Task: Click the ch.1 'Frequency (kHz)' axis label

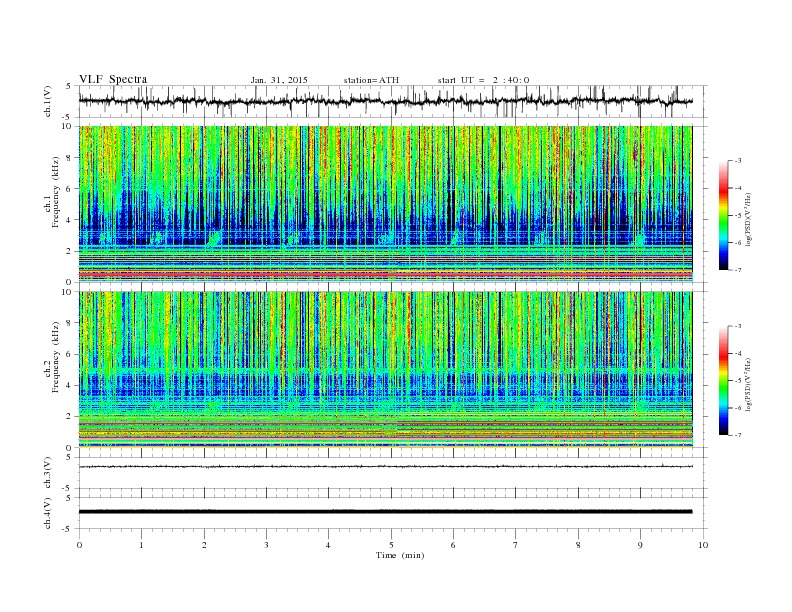Action: point(56,192)
